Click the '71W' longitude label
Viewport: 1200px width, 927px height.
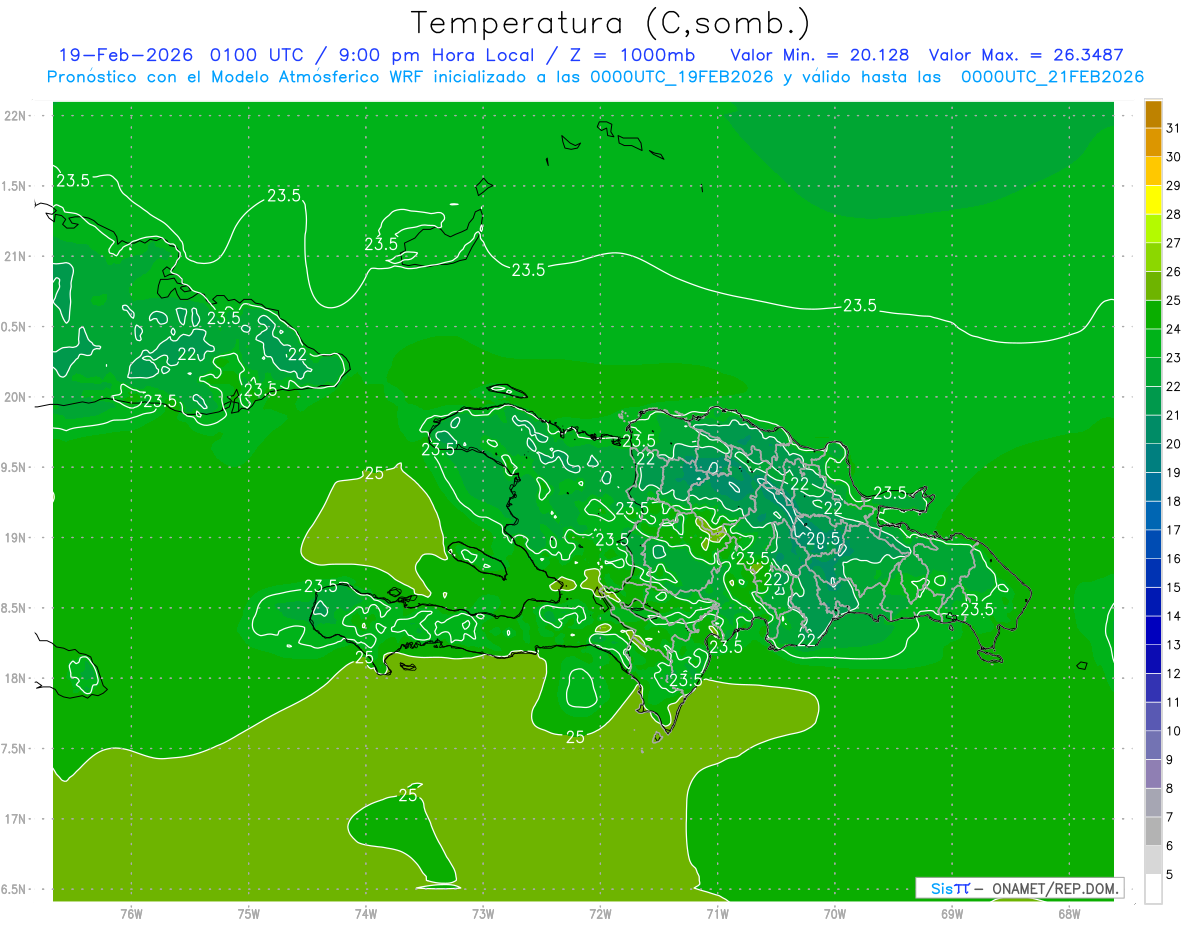717,913
